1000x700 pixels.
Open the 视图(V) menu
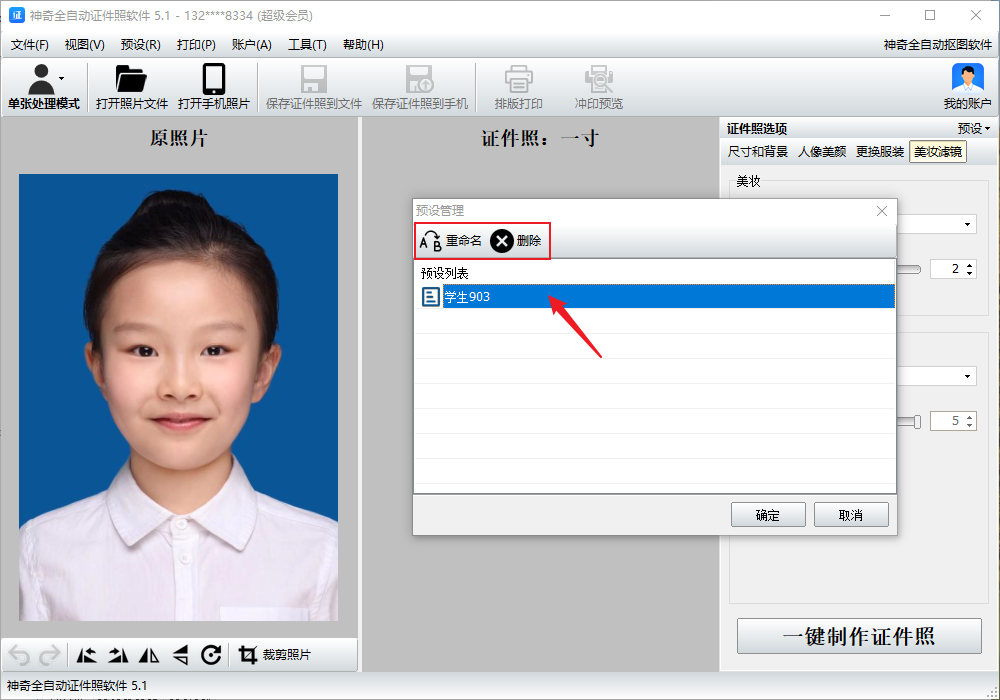(x=84, y=45)
